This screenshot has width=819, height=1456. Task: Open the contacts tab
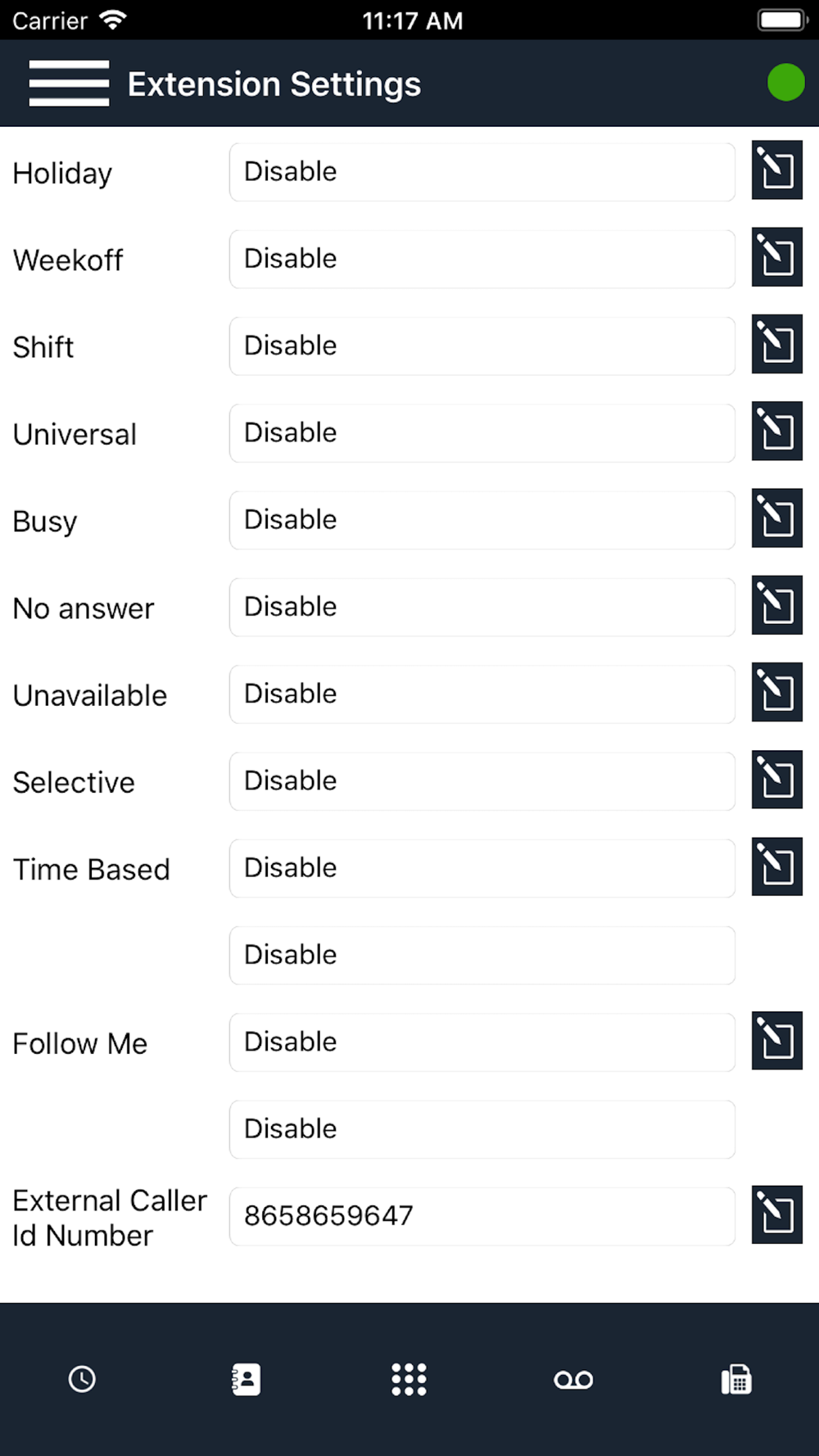coord(246,1379)
